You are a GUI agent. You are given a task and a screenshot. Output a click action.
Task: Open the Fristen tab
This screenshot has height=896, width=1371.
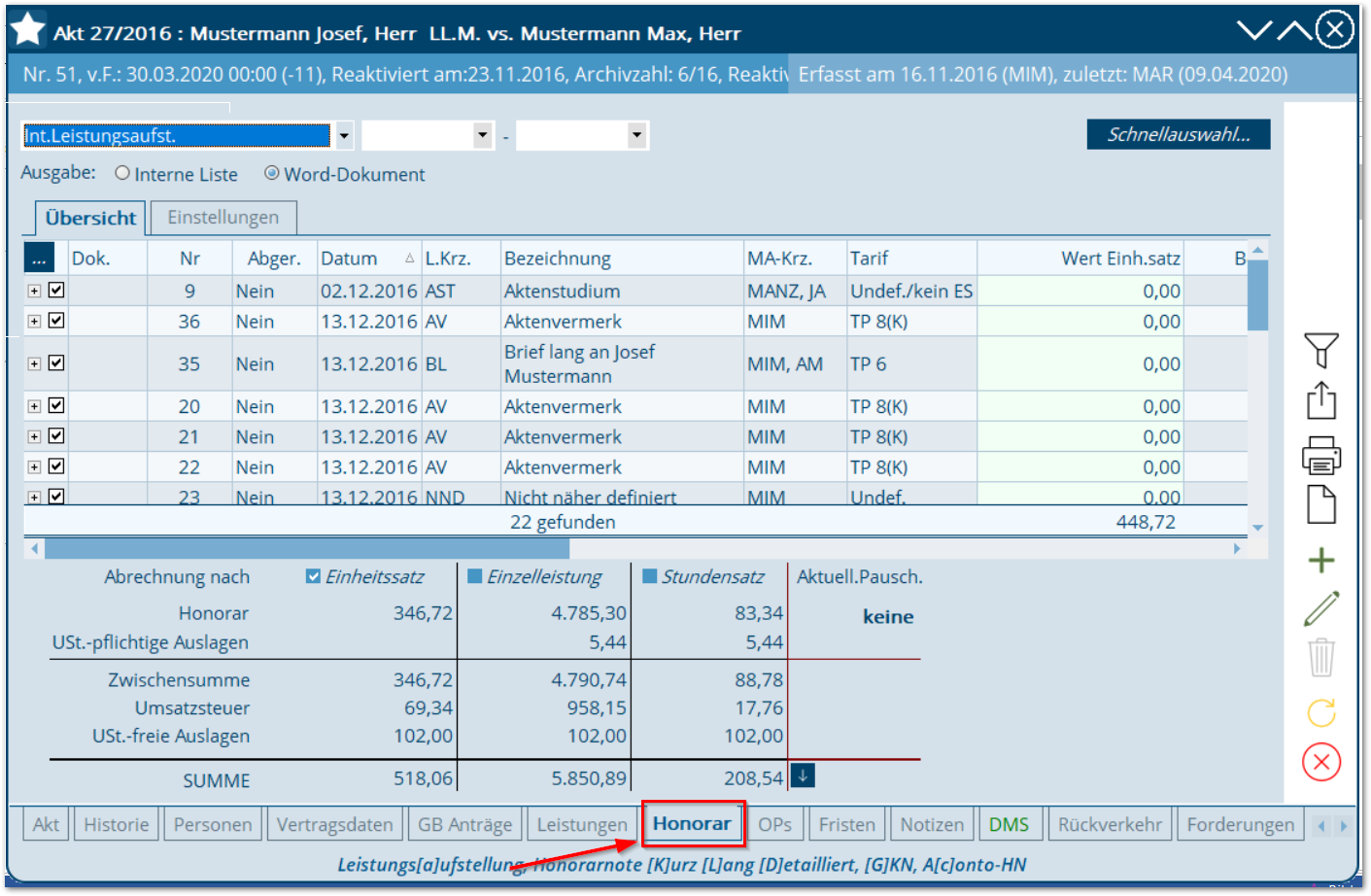pos(846,824)
